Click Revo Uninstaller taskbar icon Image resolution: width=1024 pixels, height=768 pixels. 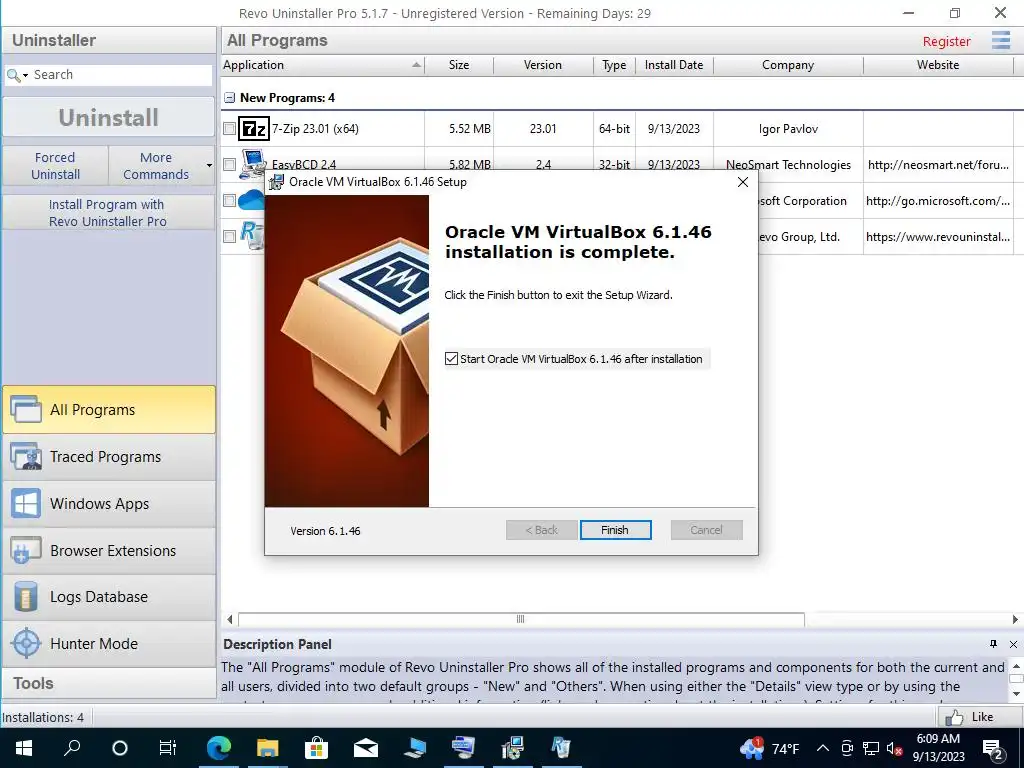pyautogui.click(x=561, y=748)
